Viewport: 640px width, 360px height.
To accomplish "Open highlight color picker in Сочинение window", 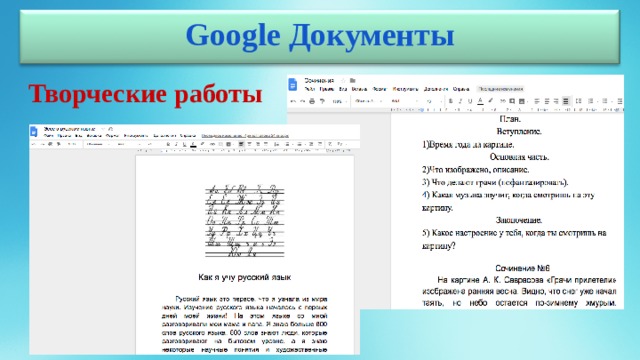I will click(x=491, y=101).
